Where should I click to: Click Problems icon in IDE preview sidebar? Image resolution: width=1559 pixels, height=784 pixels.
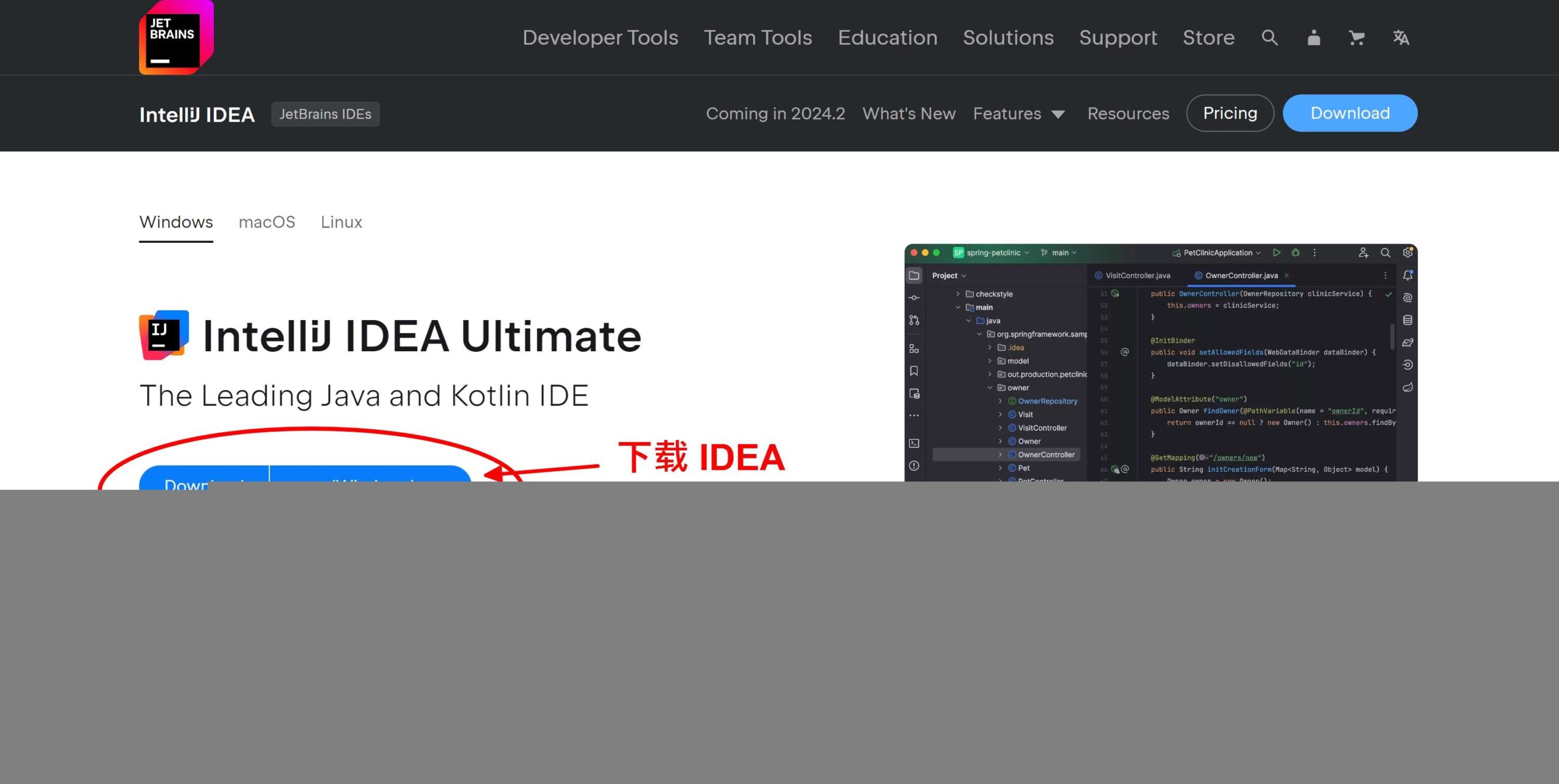[914, 466]
